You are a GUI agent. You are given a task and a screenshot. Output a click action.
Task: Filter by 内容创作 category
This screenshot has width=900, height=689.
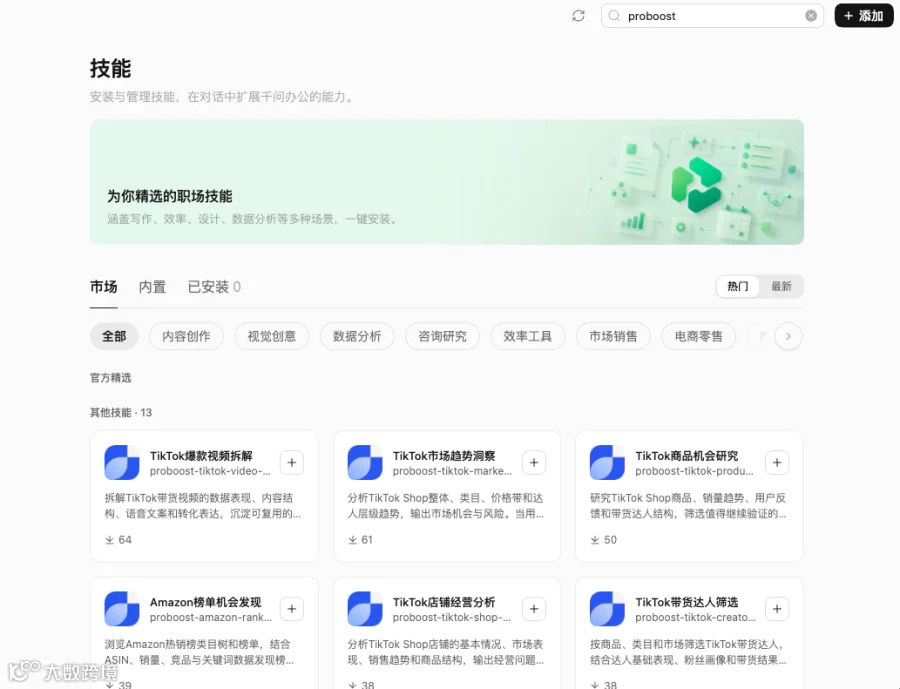coord(186,336)
